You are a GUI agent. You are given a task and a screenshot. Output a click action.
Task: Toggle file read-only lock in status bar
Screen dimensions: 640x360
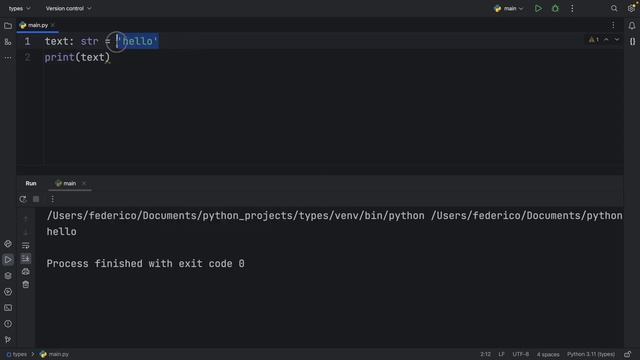627,354
